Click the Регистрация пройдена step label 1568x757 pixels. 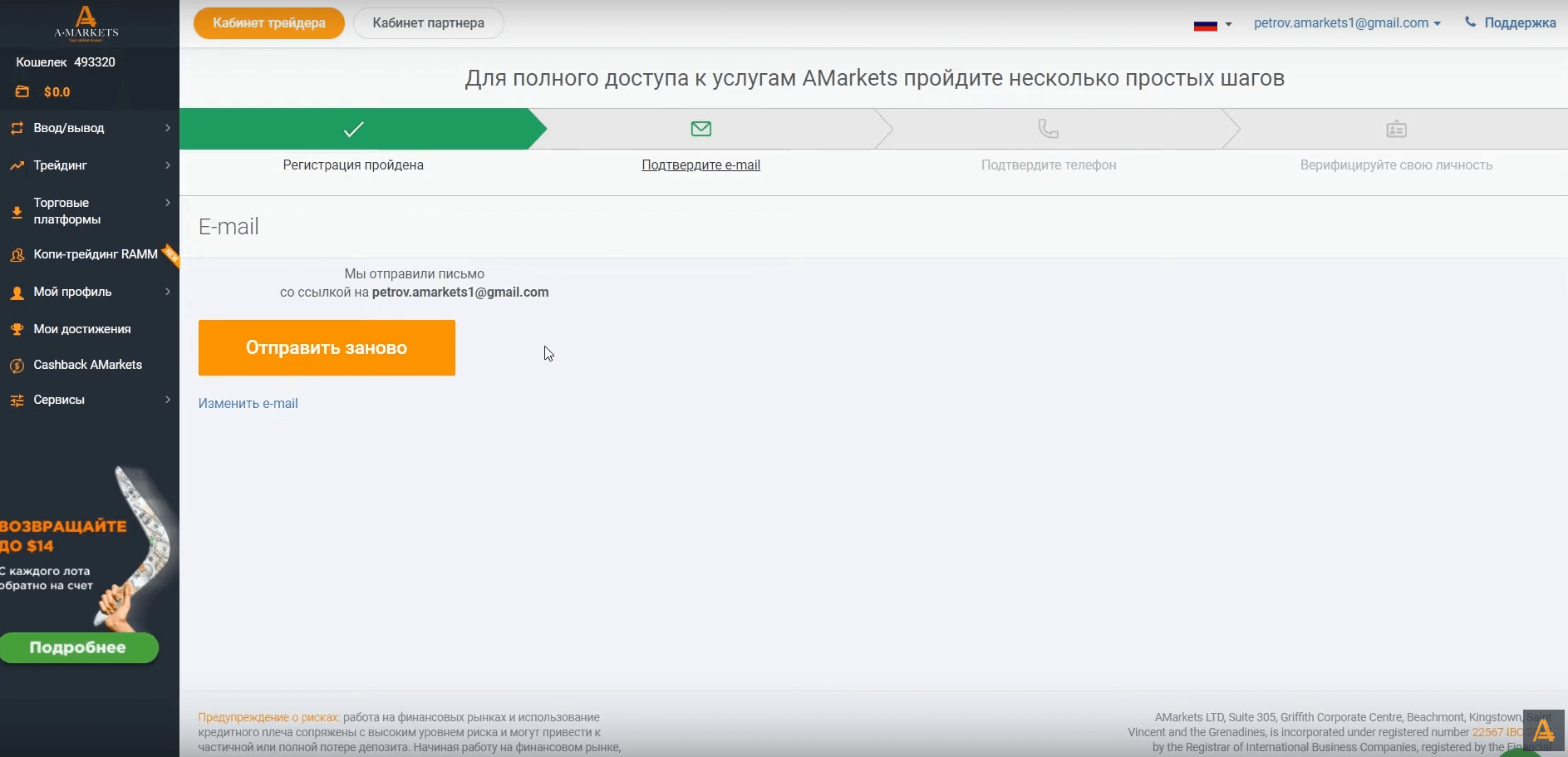tap(353, 165)
